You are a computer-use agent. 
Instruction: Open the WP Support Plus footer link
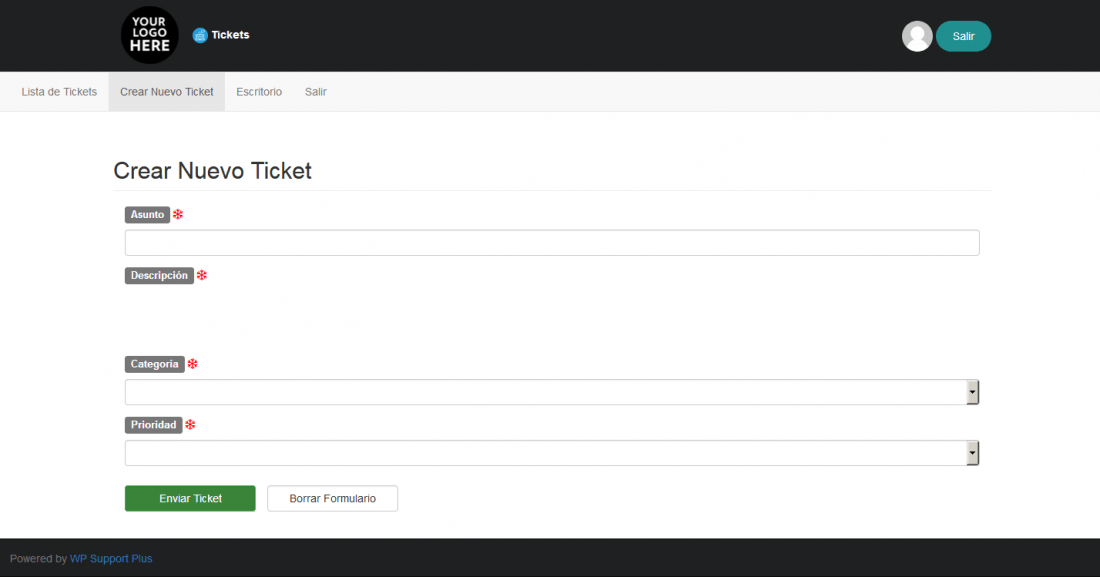111,559
